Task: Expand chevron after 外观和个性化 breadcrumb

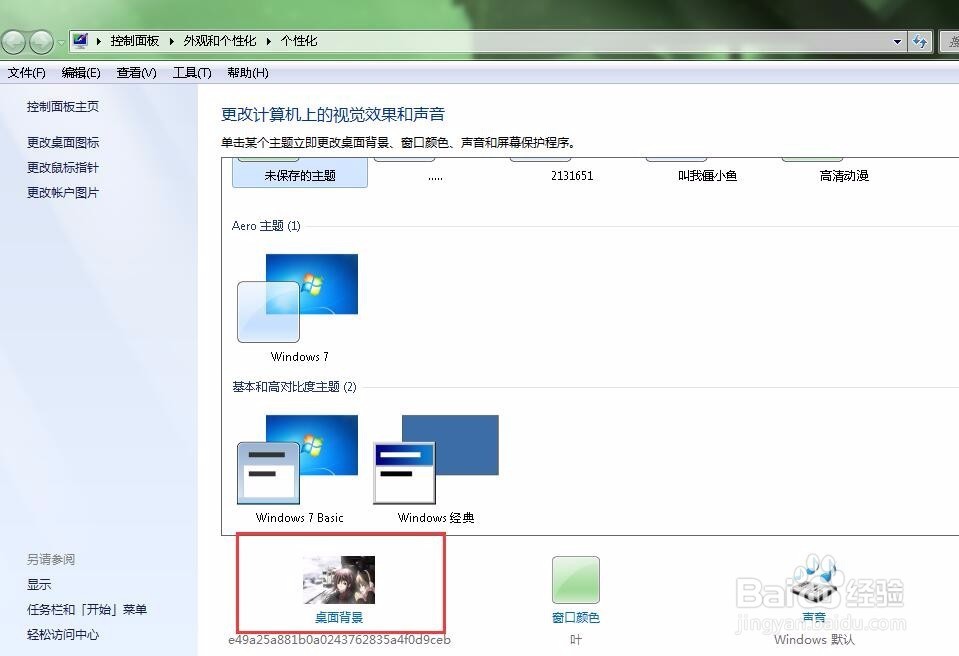Action: [268, 42]
